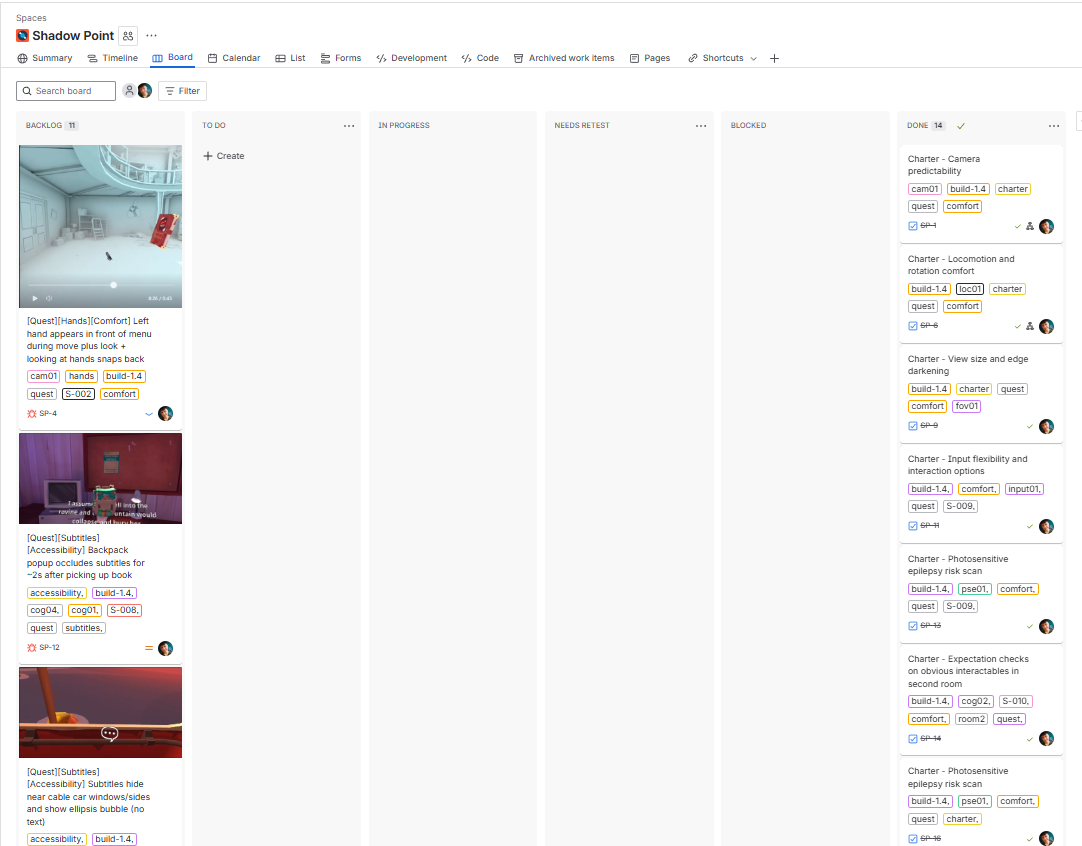Open the team members icon beside Shadow Point

(x=128, y=36)
